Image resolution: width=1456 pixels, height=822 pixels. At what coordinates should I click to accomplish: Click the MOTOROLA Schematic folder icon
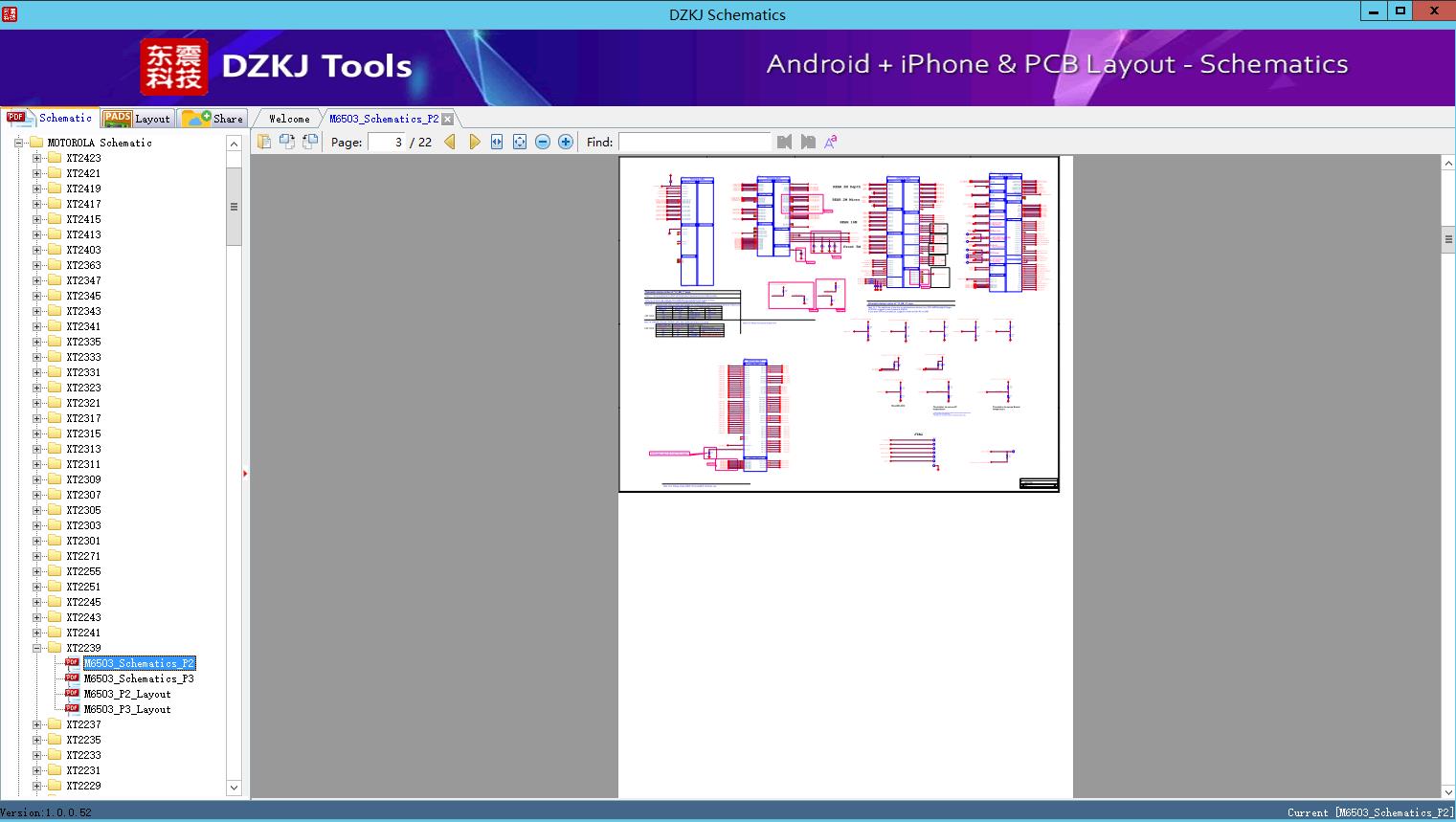36,143
